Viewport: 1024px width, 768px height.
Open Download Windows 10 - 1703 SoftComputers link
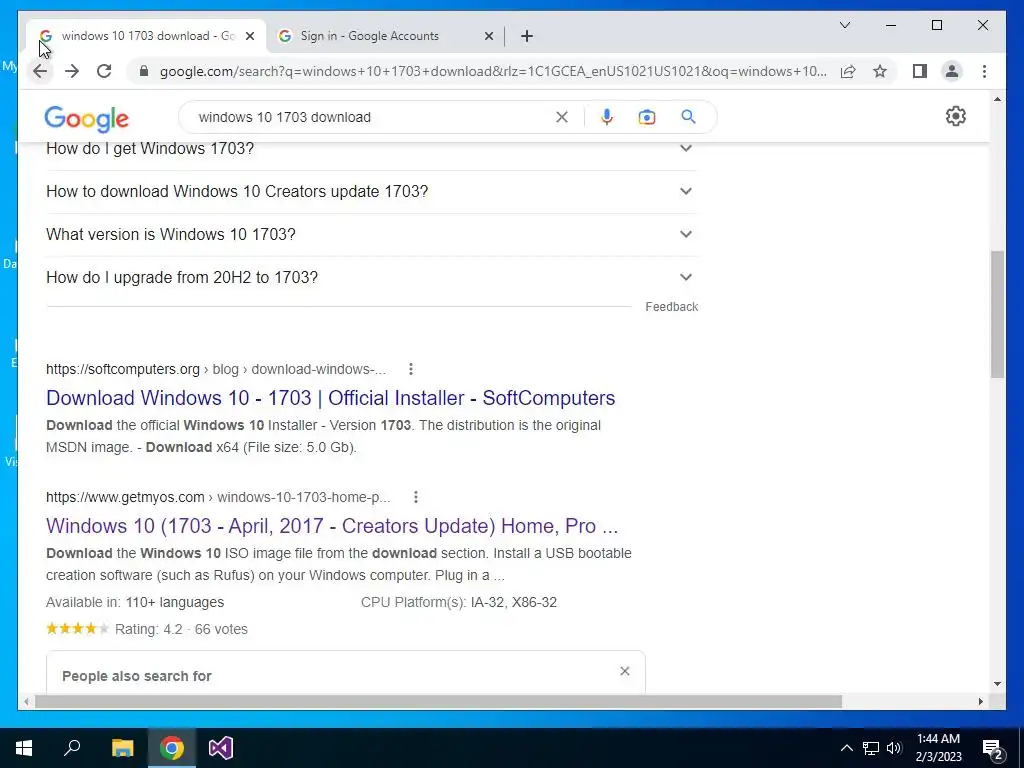point(330,398)
